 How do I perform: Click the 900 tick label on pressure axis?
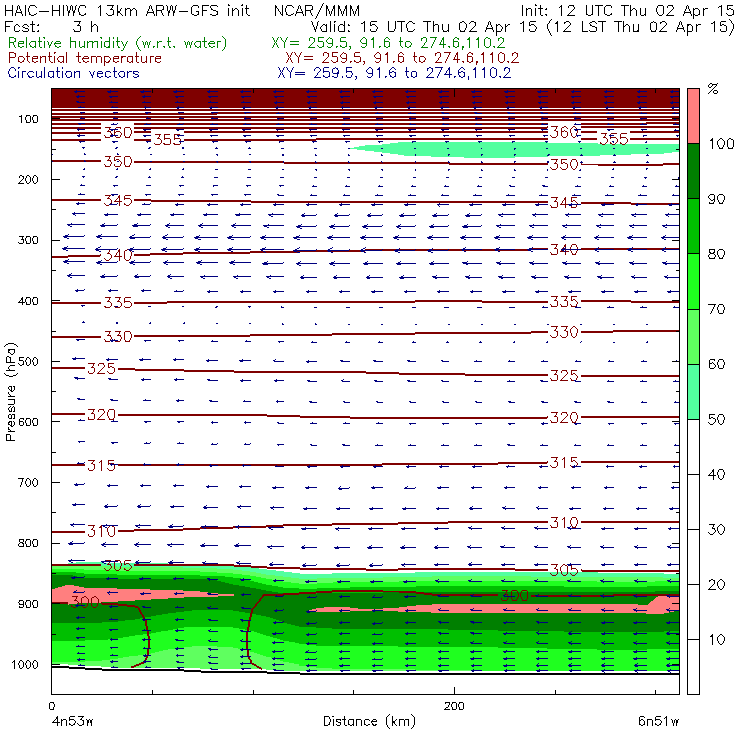(x=28, y=604)
